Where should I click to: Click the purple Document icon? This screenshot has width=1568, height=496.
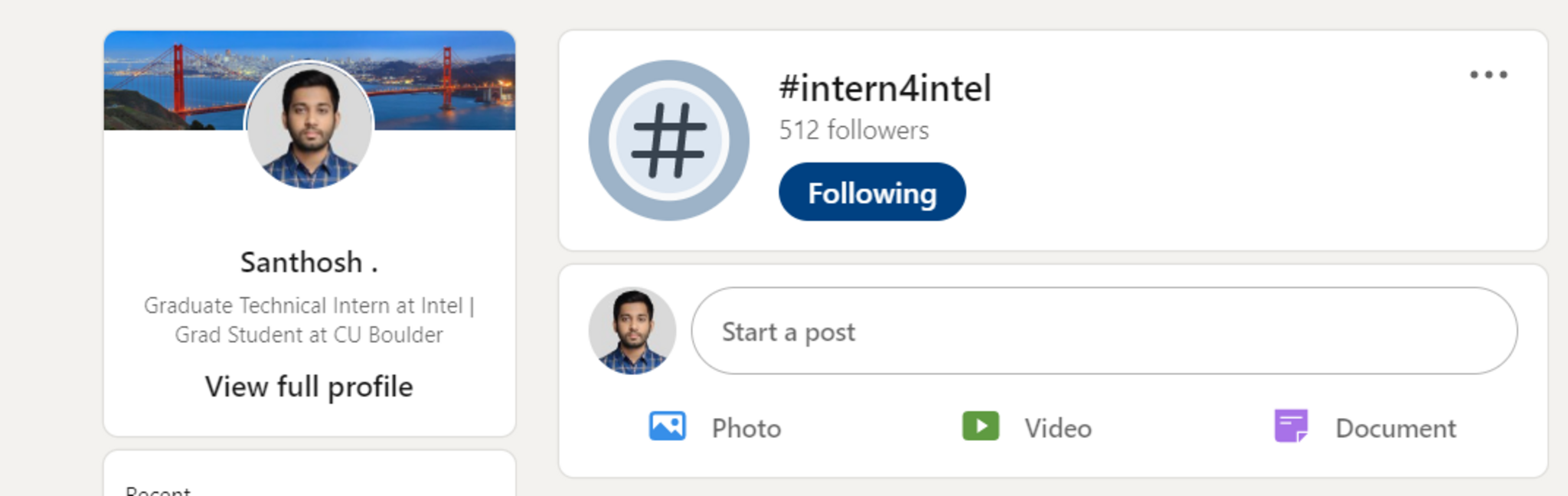pos(1291,426)
